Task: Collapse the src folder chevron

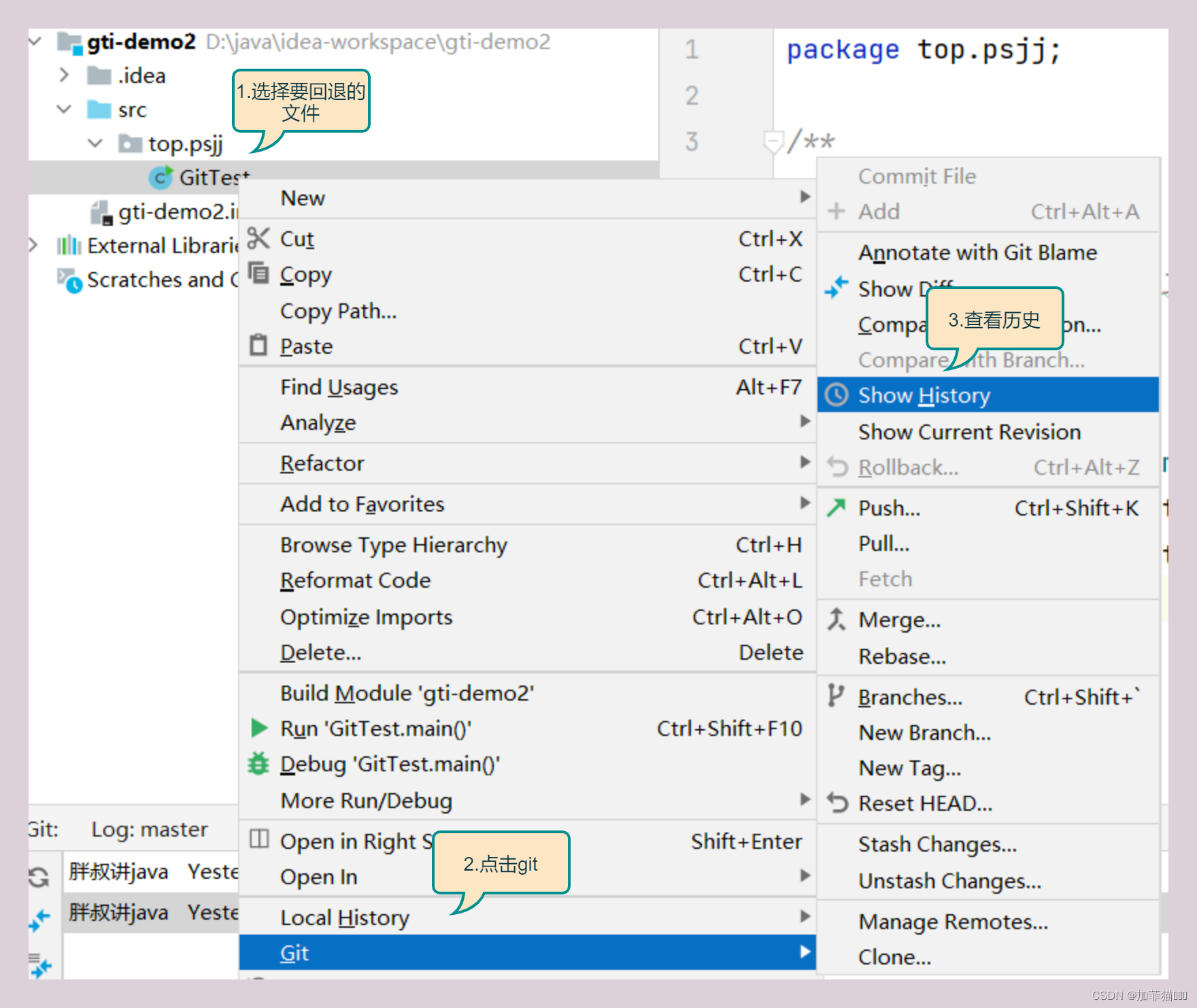Action: (65, 109)
